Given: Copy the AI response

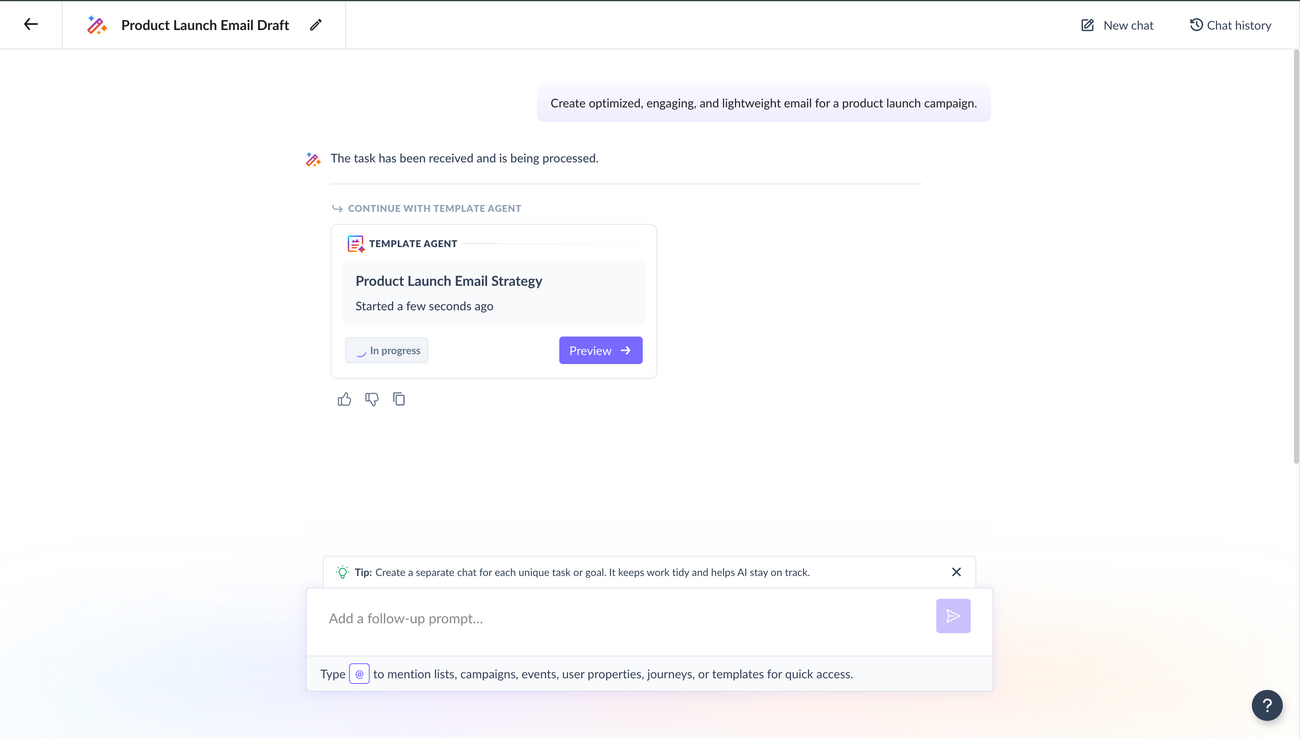Looking at the screenshot, I should coord(398,398).
